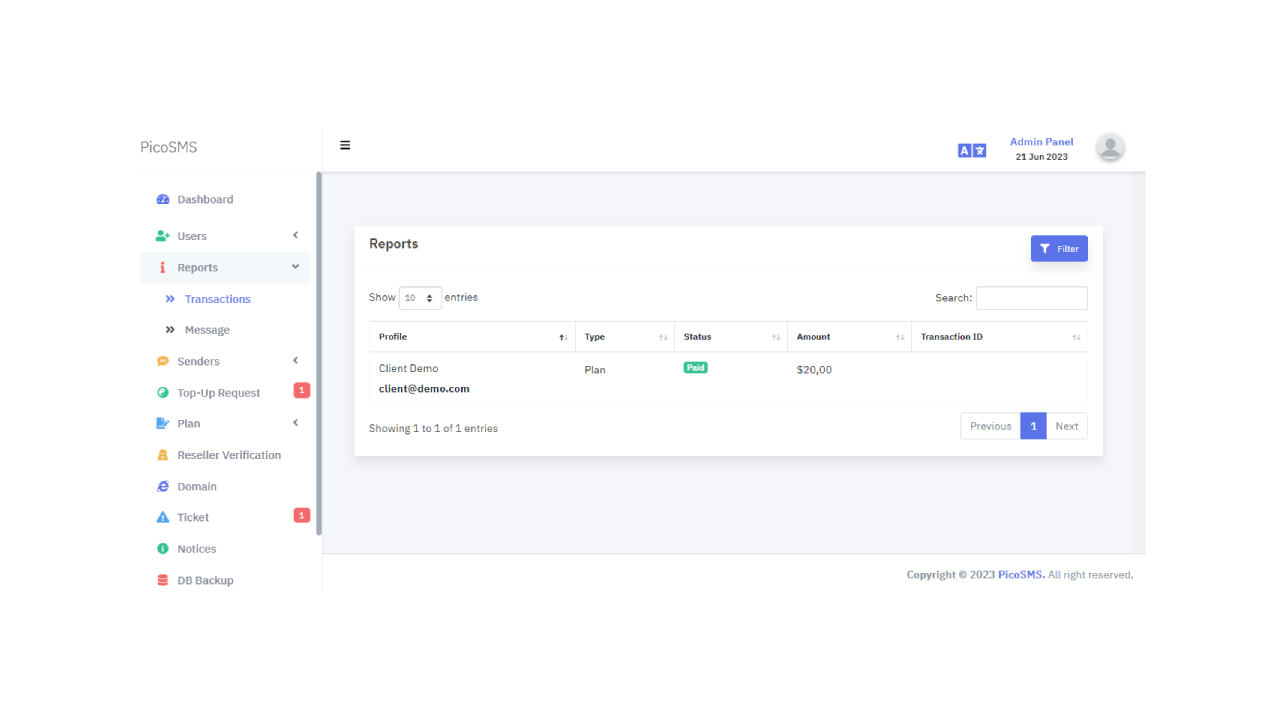
Task: Click the language translate icon in header
Action: [971, 150]
